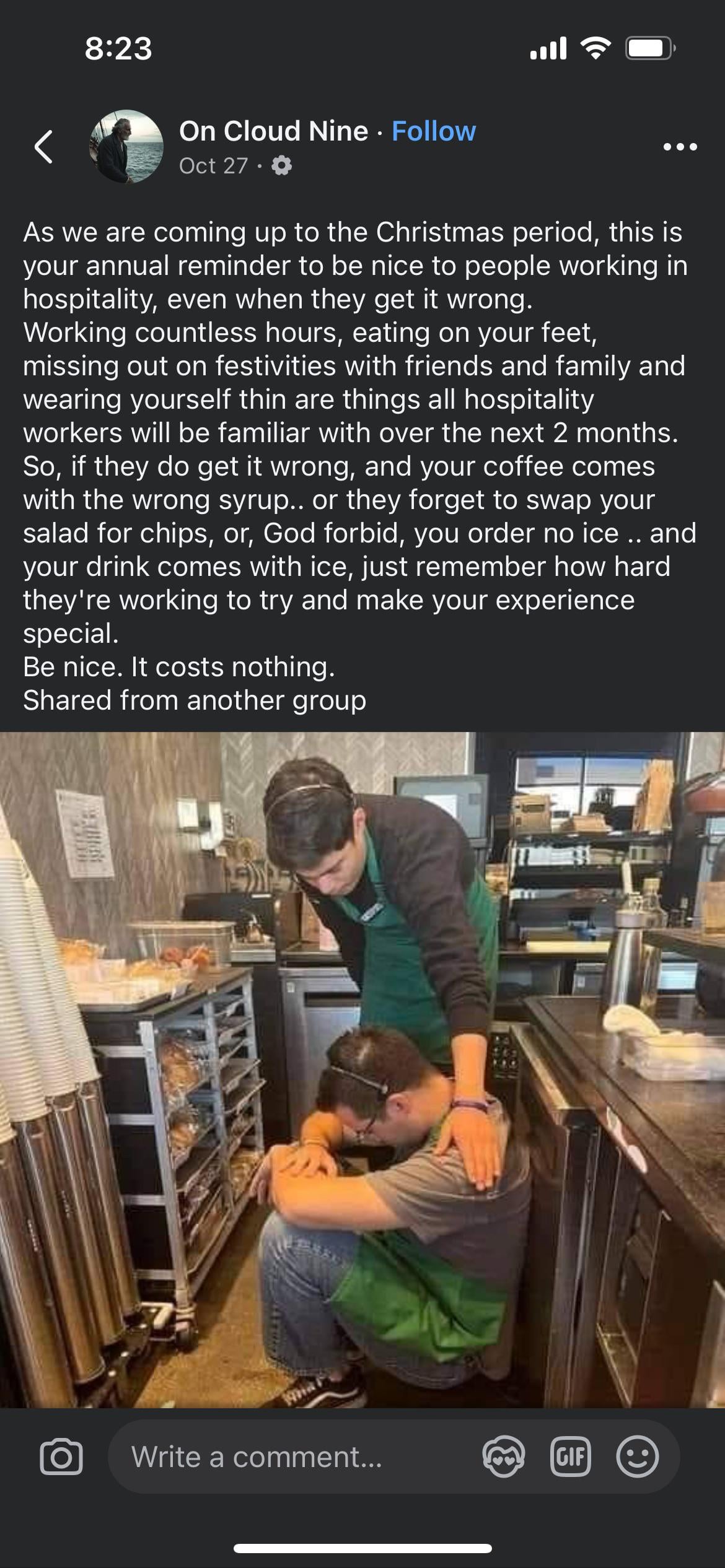The image size is (725, 1568).
Task: Tap the cellular signal bars icon
Action: pos(548,48)
